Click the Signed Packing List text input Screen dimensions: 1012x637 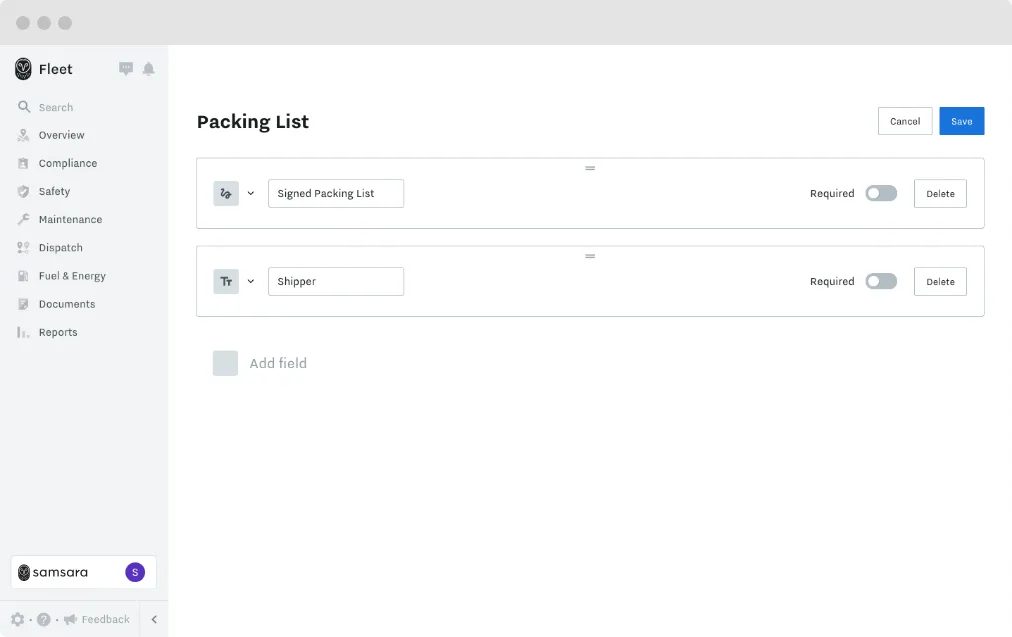pyautogui.click(x=336, y=194)
